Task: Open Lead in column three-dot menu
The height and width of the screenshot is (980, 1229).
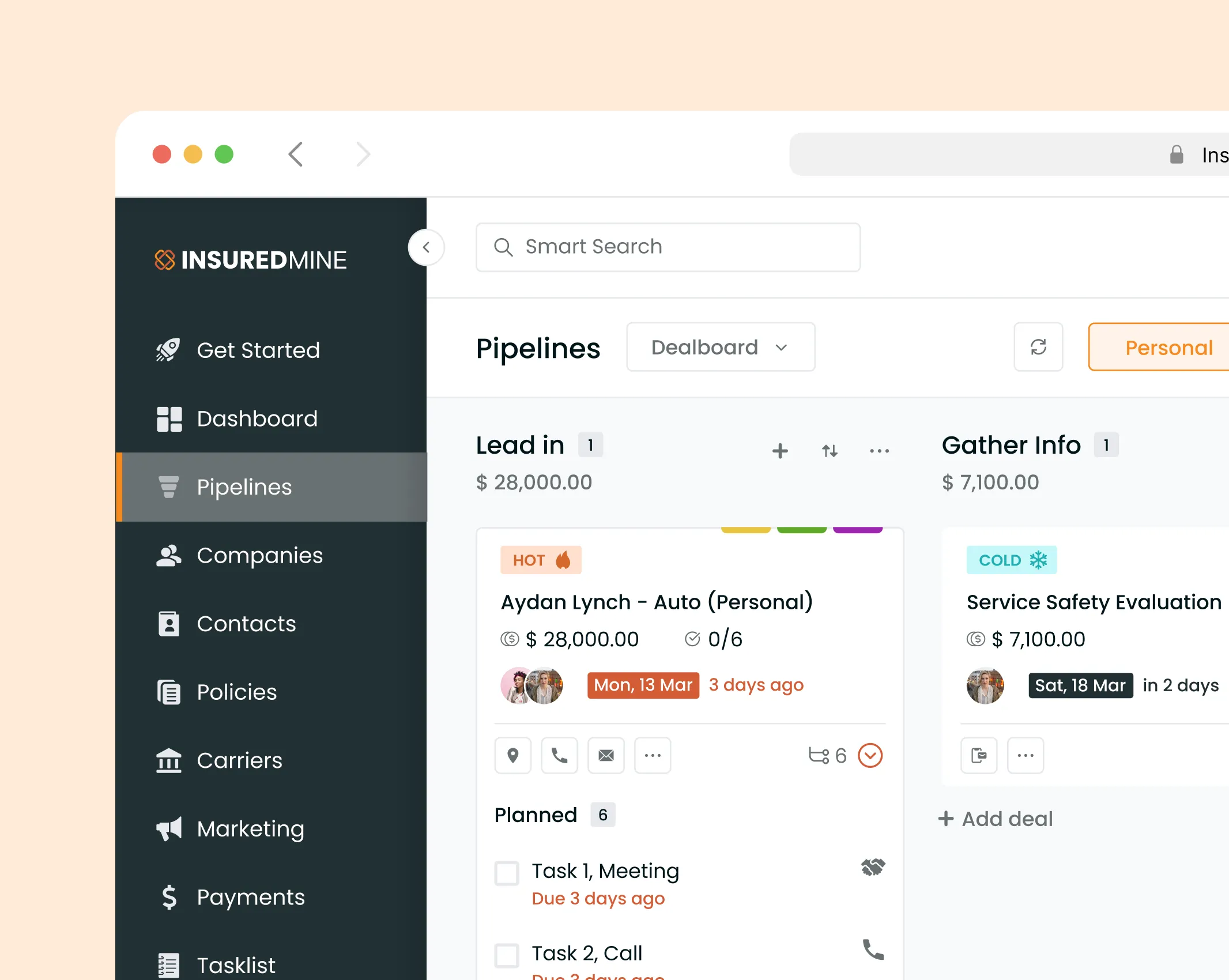Action: tap(879, 451)
